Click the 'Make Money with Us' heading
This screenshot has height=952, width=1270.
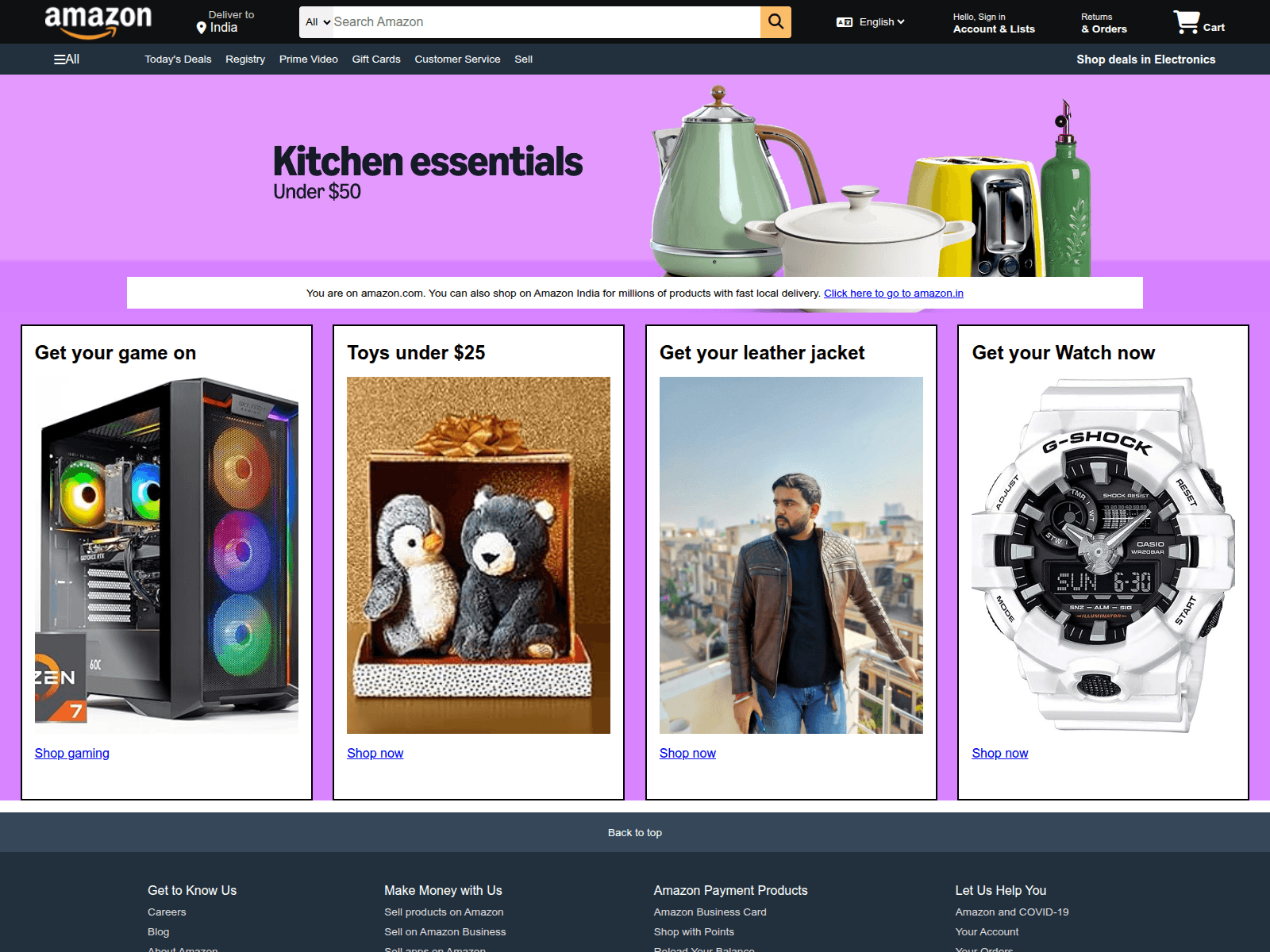(443, 891)
